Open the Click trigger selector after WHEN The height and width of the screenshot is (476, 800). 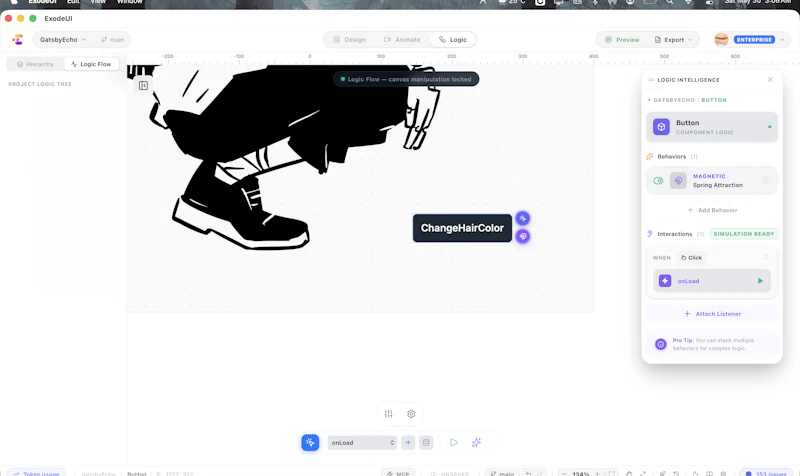click(x=691, y=258)
